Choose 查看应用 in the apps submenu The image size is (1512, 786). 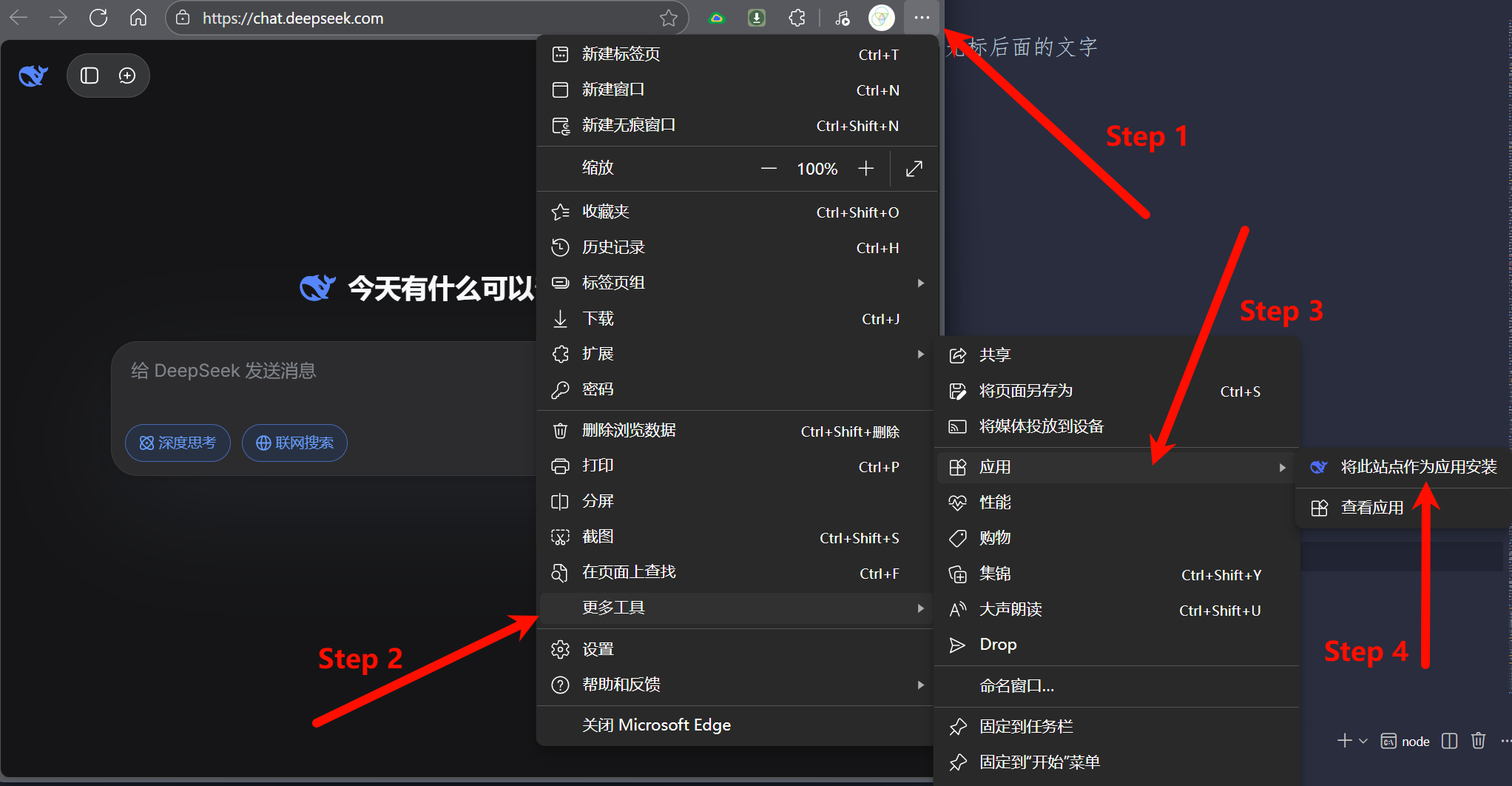click(1371, 508)
